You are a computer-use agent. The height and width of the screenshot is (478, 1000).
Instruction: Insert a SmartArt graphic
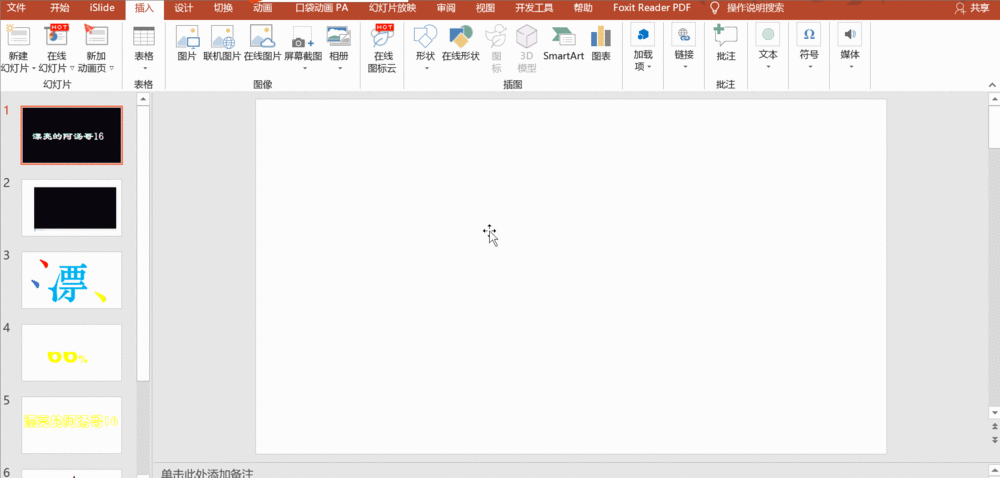pyautogui.click(x=563, y=36)
